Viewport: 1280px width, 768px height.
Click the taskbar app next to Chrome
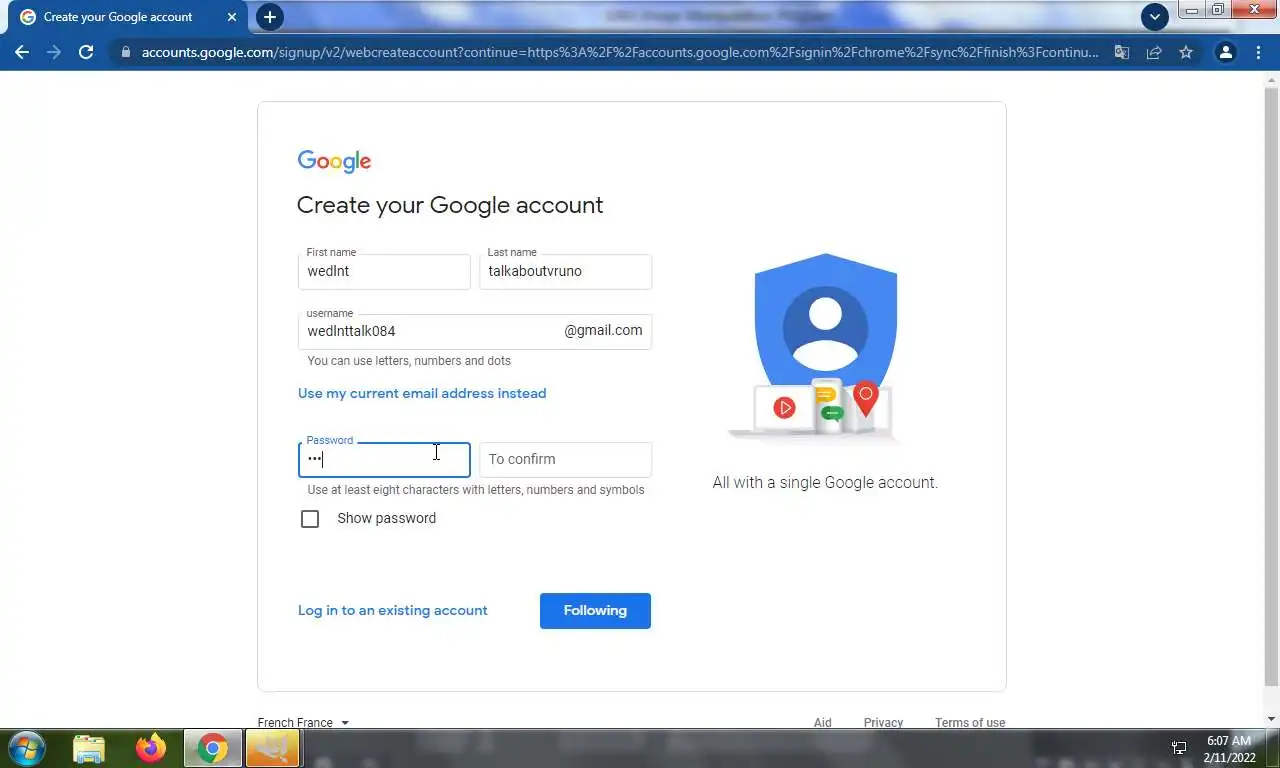pyautogui.click(x=272, y=748)
